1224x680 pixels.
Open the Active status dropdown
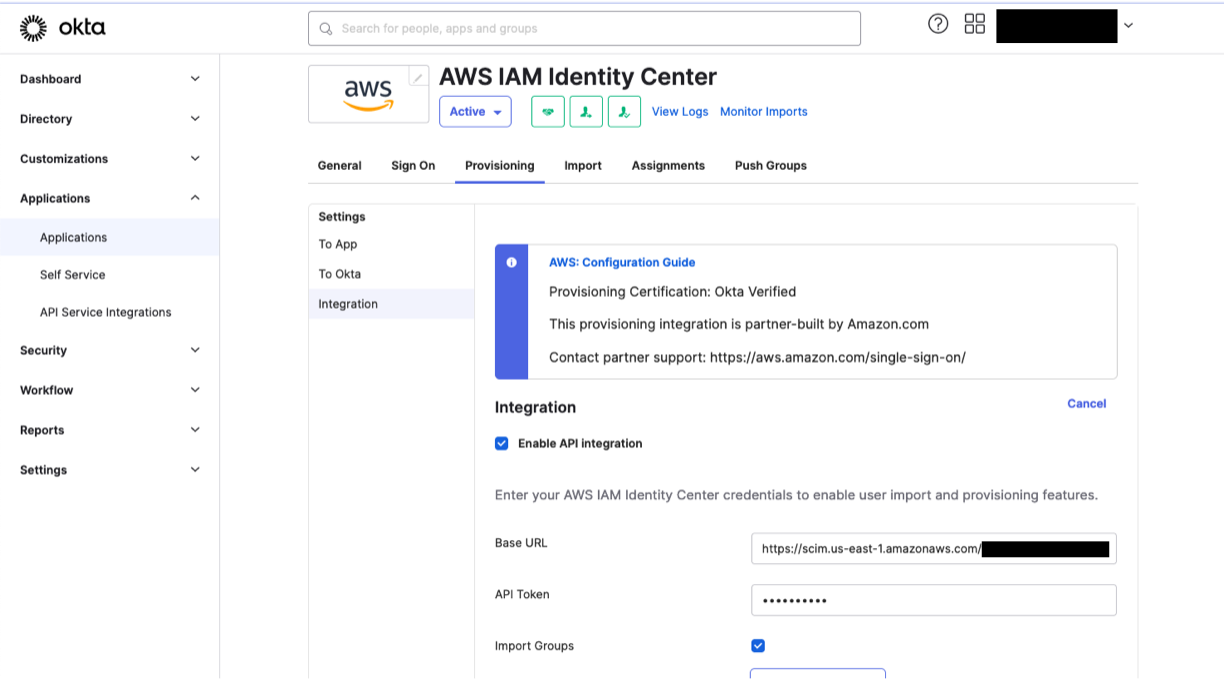[496, 111]
